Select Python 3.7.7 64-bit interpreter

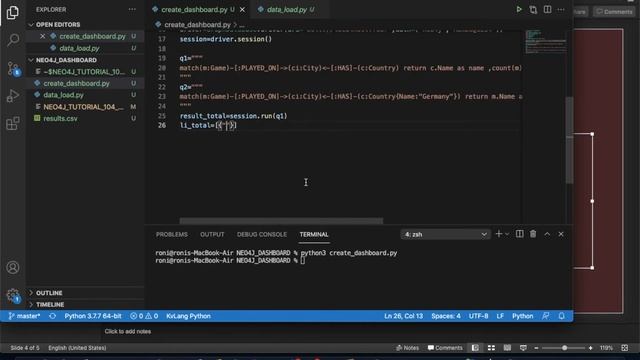(x=93, y=316)
